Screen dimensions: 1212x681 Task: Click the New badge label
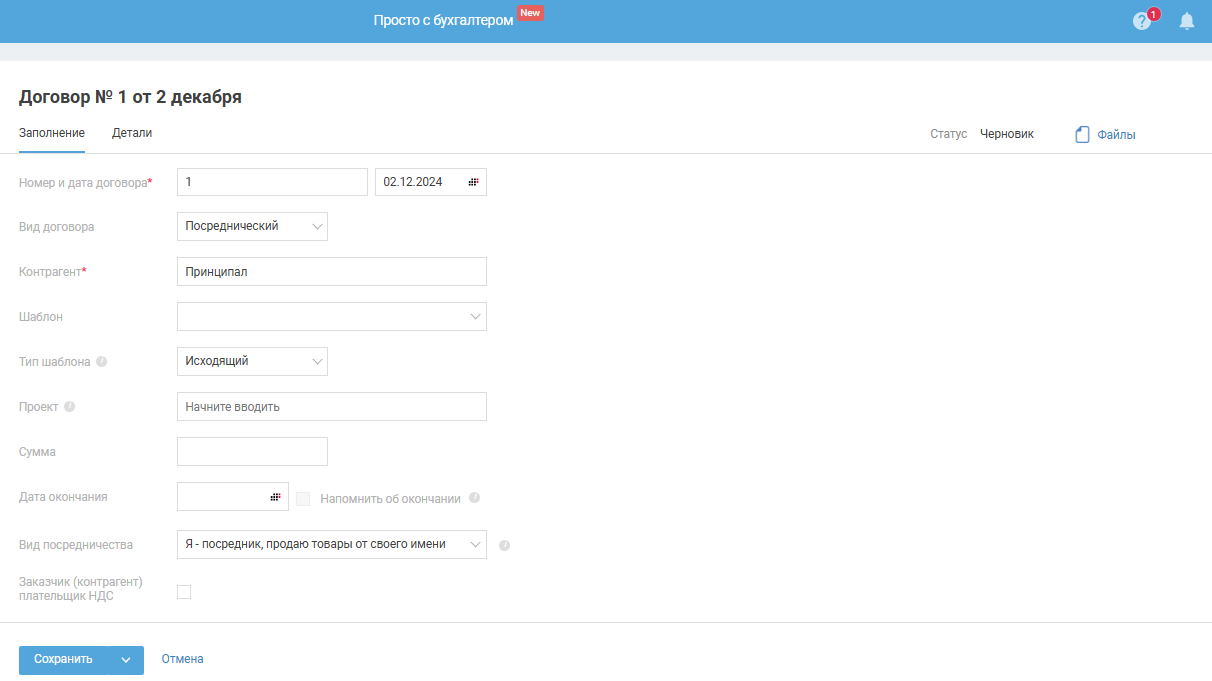tap(530, 14)
